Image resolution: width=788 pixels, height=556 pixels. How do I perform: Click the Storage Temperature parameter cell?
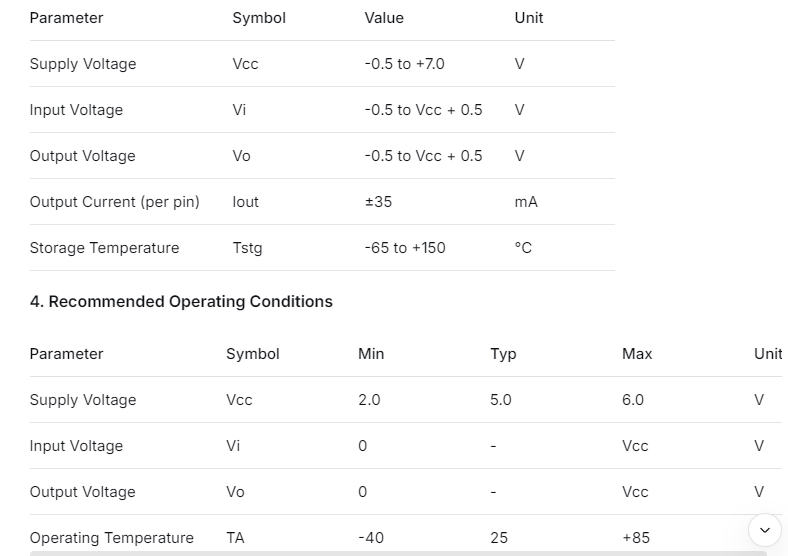105,248
